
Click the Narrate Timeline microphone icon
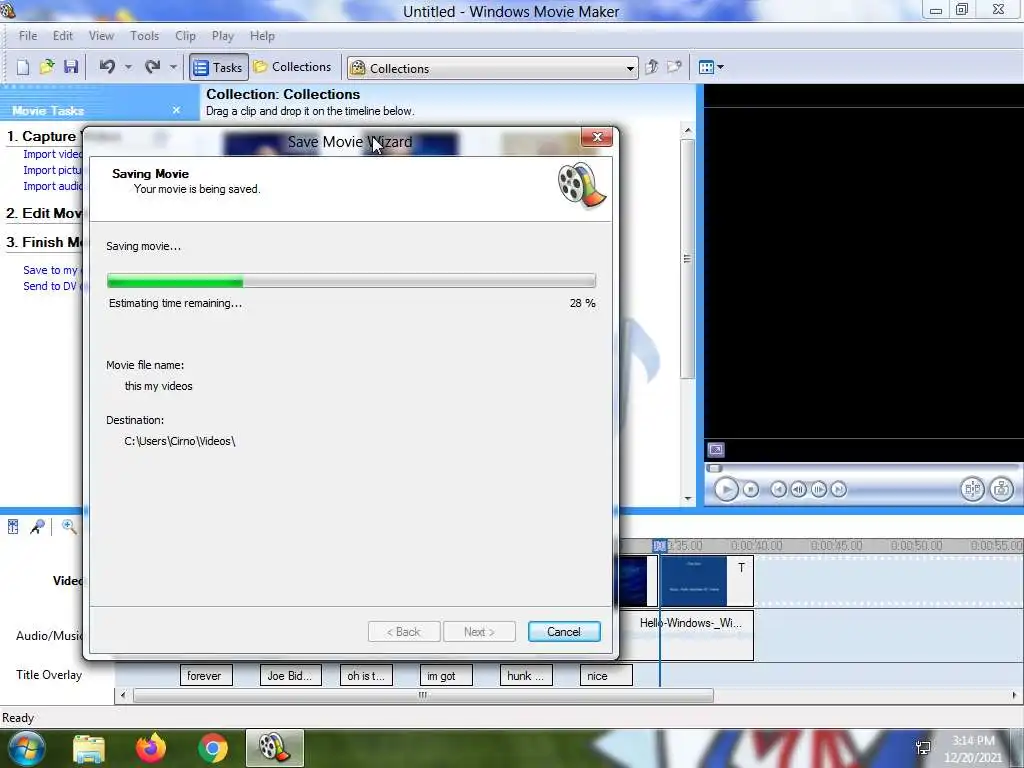(37, 526)
